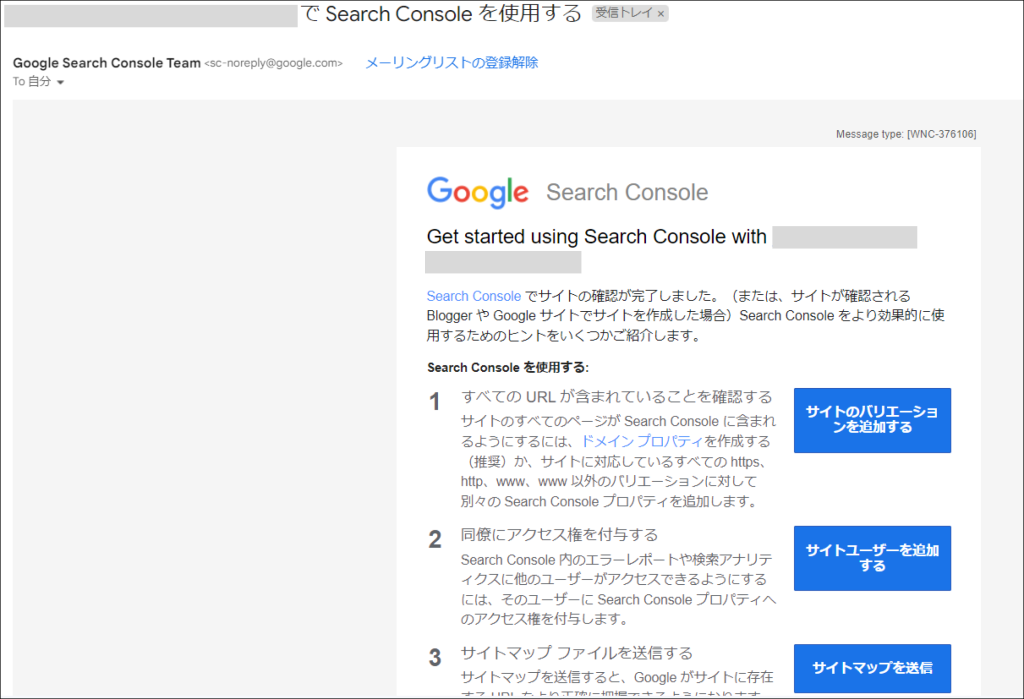The image size is (1024, 699).
Task: Click step number 3 icon
Action: click(435, 657)
